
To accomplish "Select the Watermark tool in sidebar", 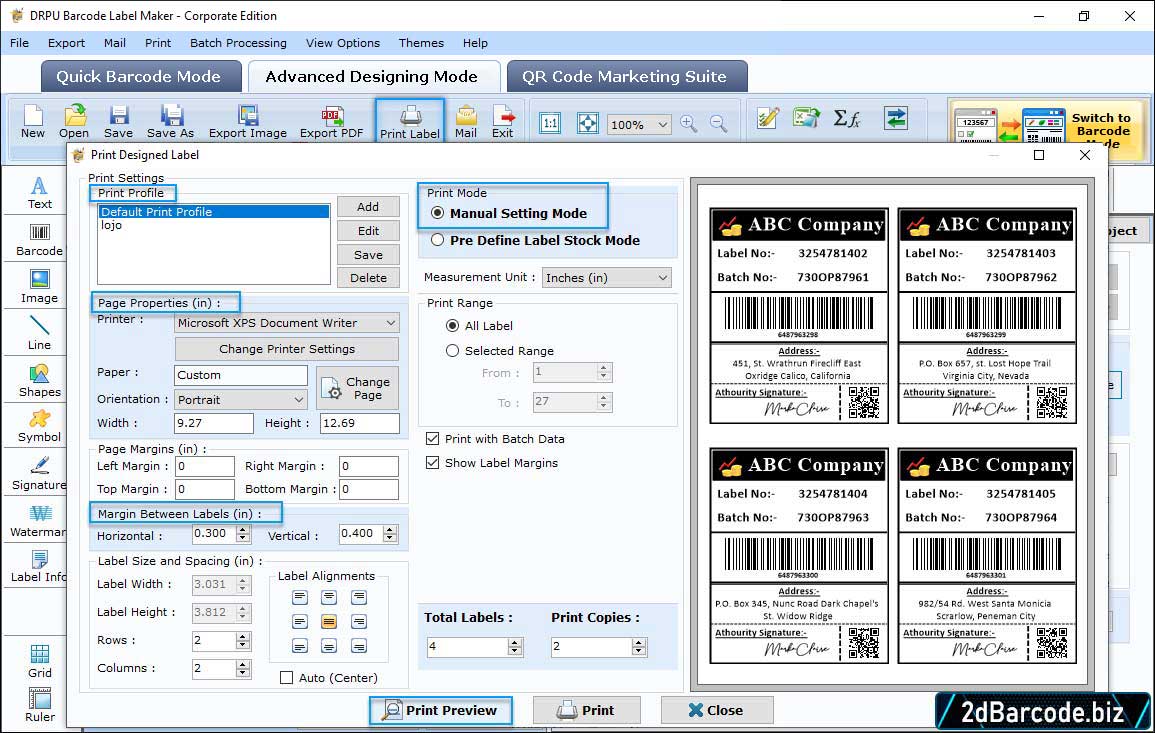I will 39,521.
